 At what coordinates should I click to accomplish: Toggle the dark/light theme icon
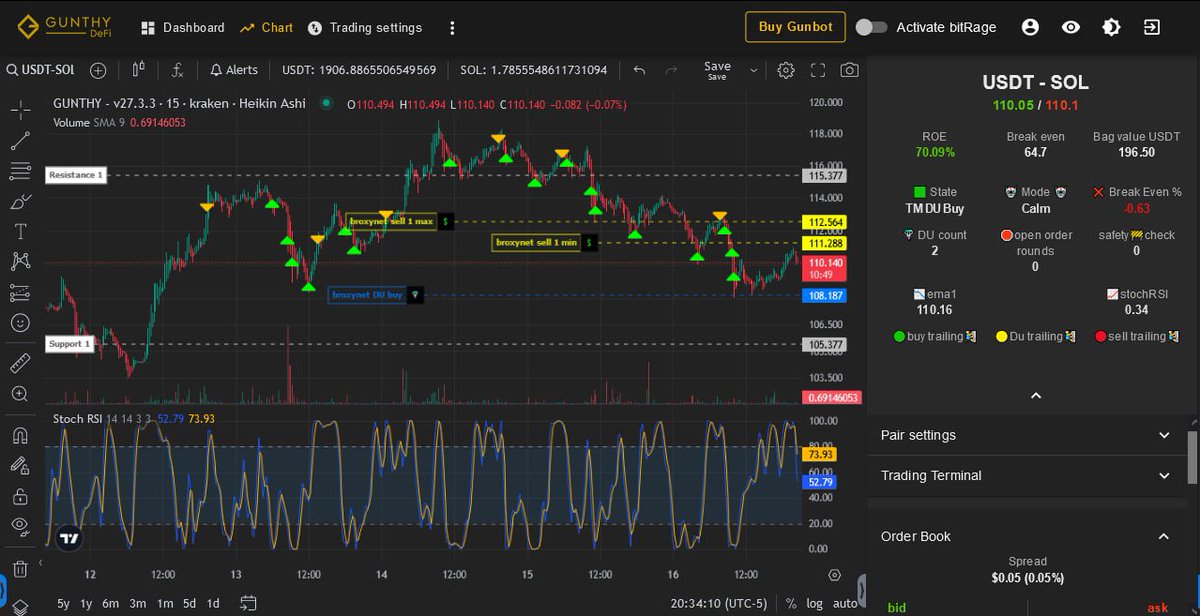point(1111,27)
